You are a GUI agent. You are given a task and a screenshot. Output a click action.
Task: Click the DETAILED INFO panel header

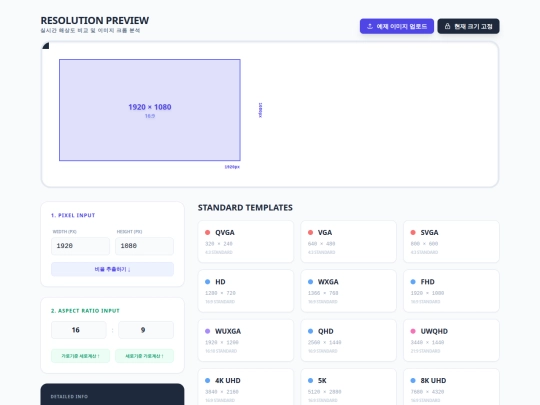[69, 396]
